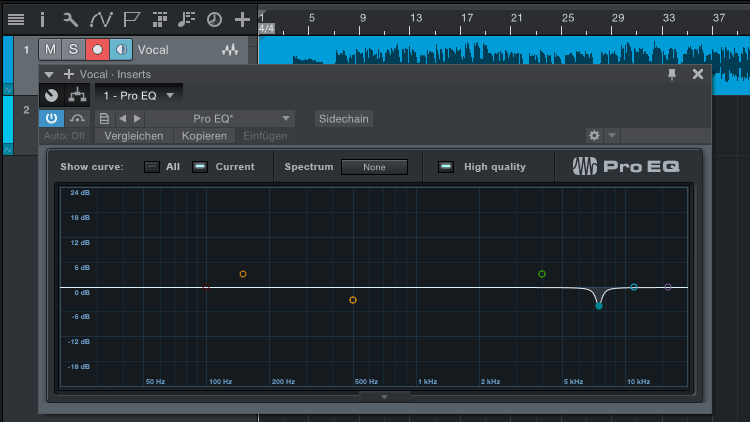
Task: Toggle monitor on the Vocal track
Action: tap(121, 49)
